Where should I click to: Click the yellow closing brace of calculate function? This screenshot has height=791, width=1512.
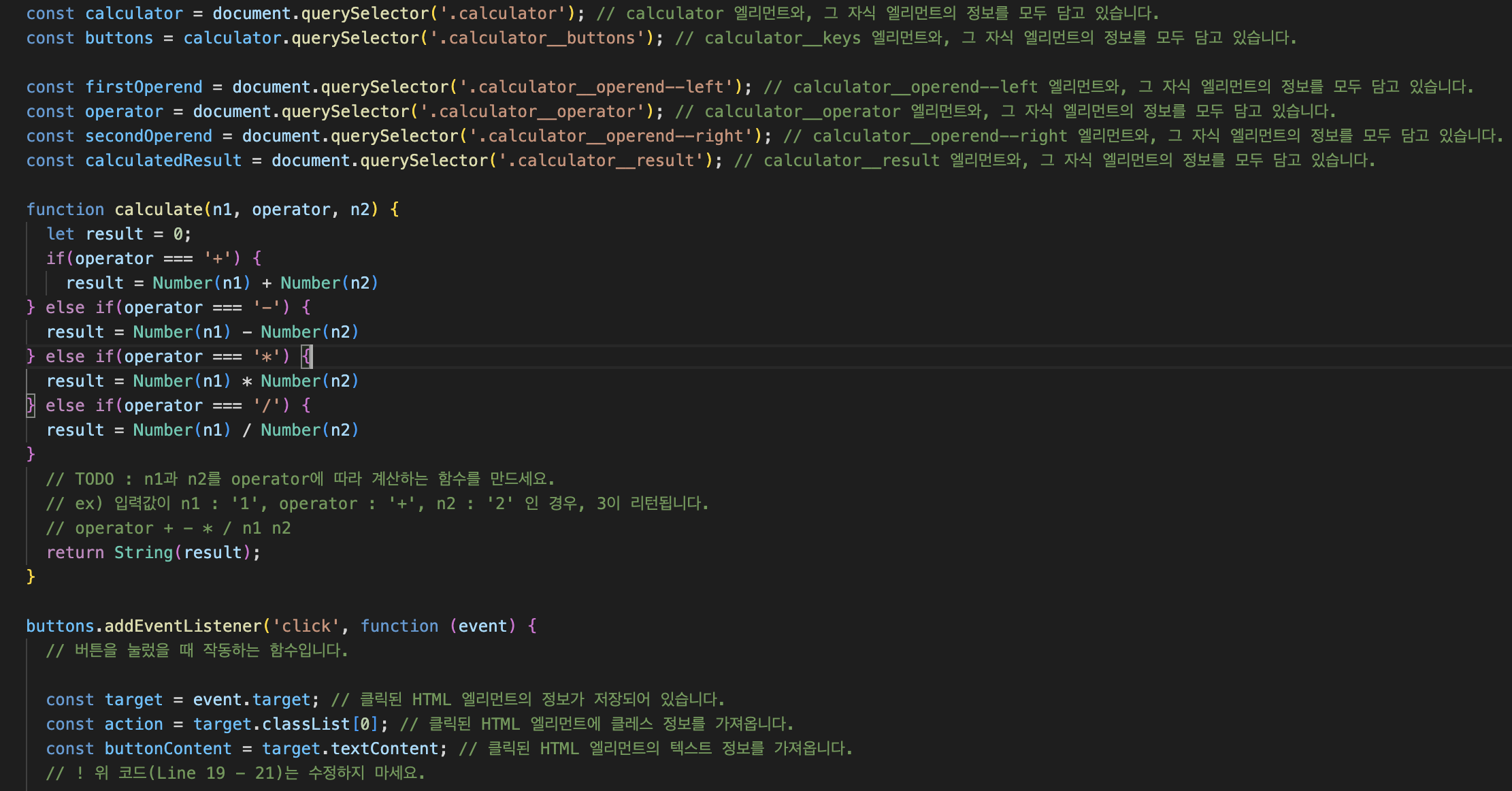coord(31,577)
